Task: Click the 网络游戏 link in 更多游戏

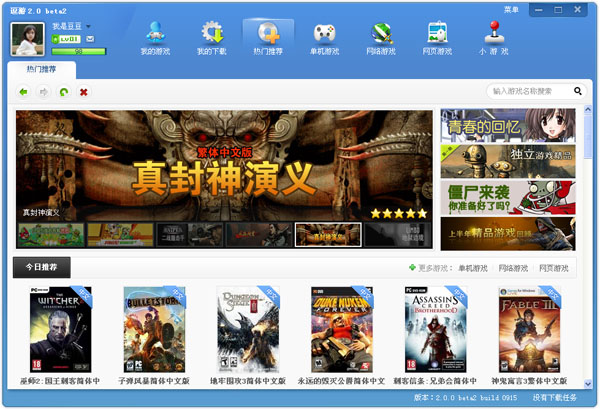Action: point(513,268)
